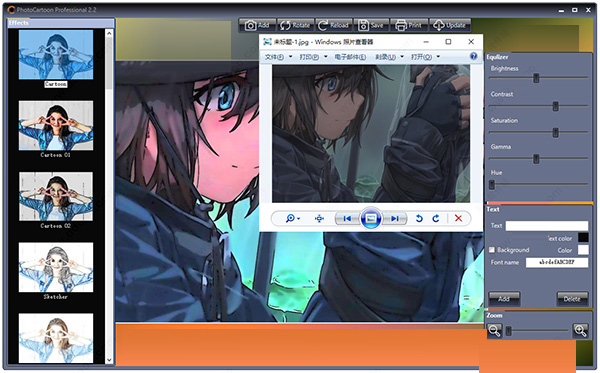Go to previous photo in viewer
The width and height of the screenshot is (600, 373).
pos(347,218)
